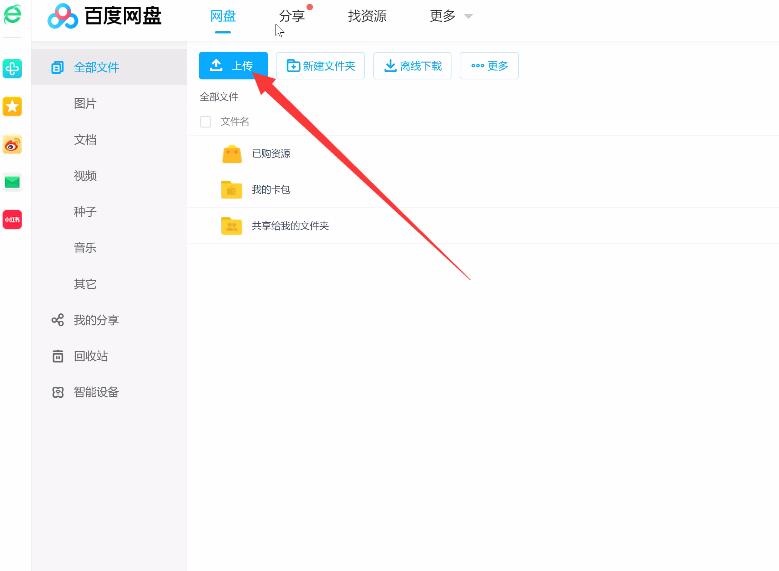Click the 我的分享 share icon
This screenshot has width=779, height=571.
pyautogui.click(x=58, y=320)
